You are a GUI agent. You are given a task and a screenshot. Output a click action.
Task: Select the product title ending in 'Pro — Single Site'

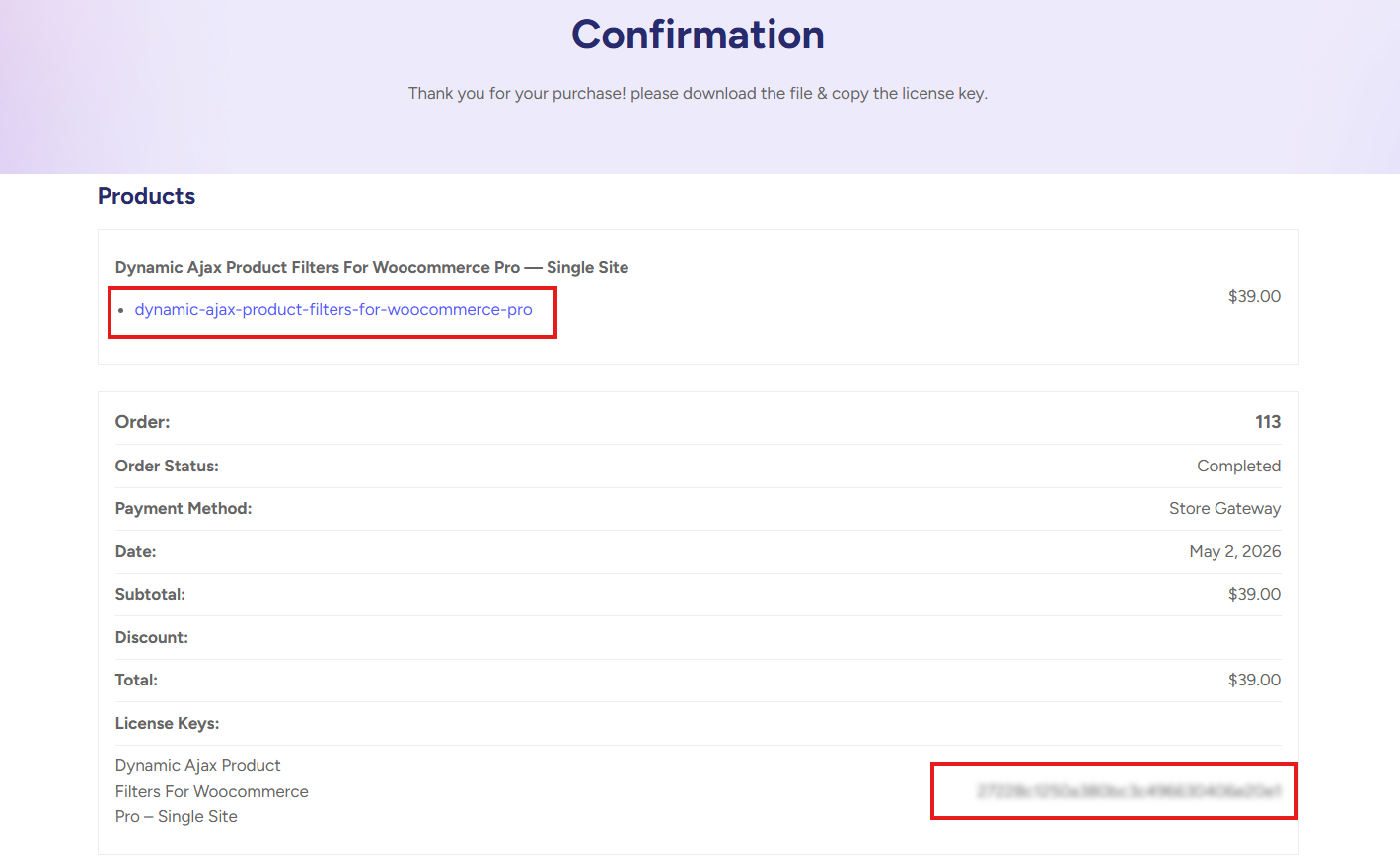[x=372, y=268]
